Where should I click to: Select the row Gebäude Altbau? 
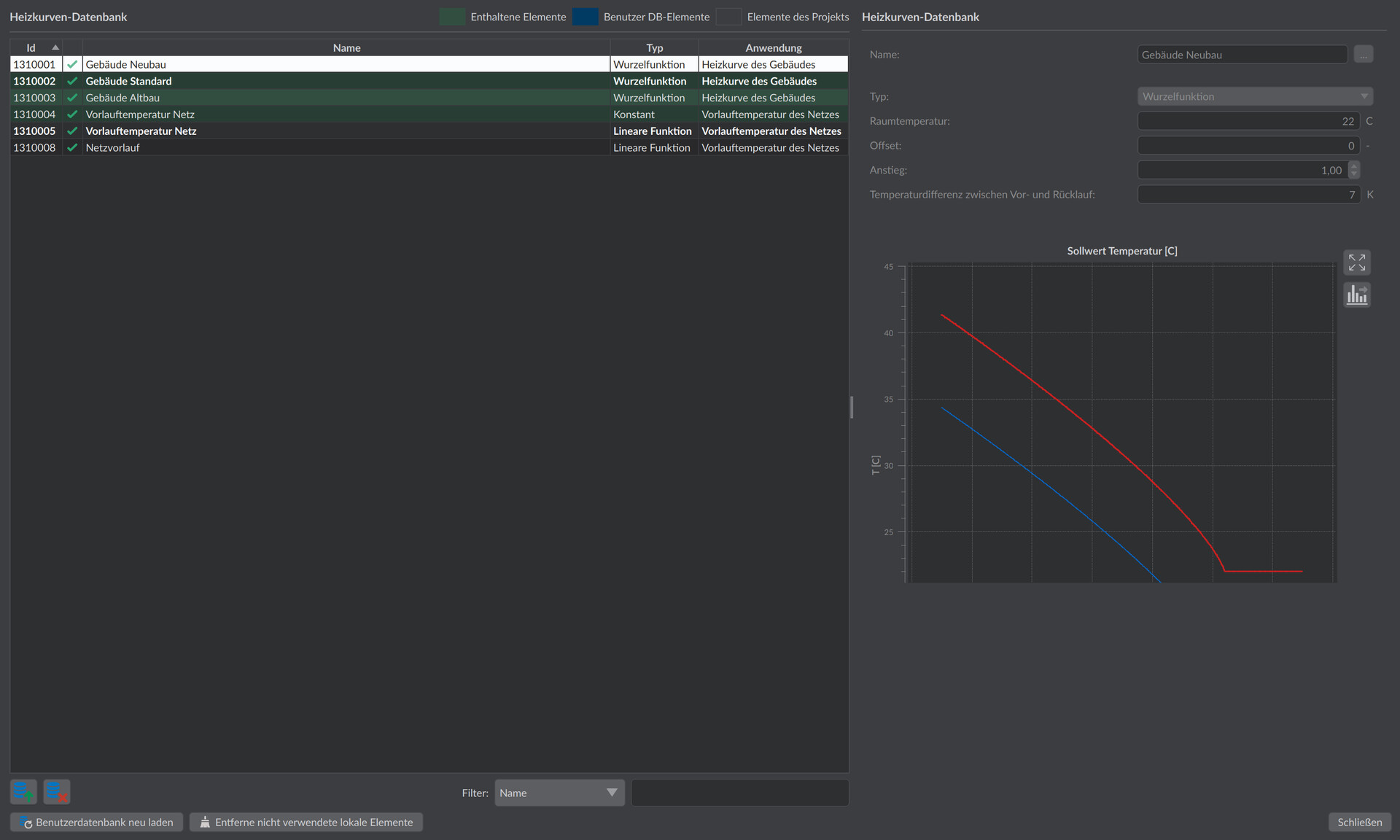coord(429,98)
